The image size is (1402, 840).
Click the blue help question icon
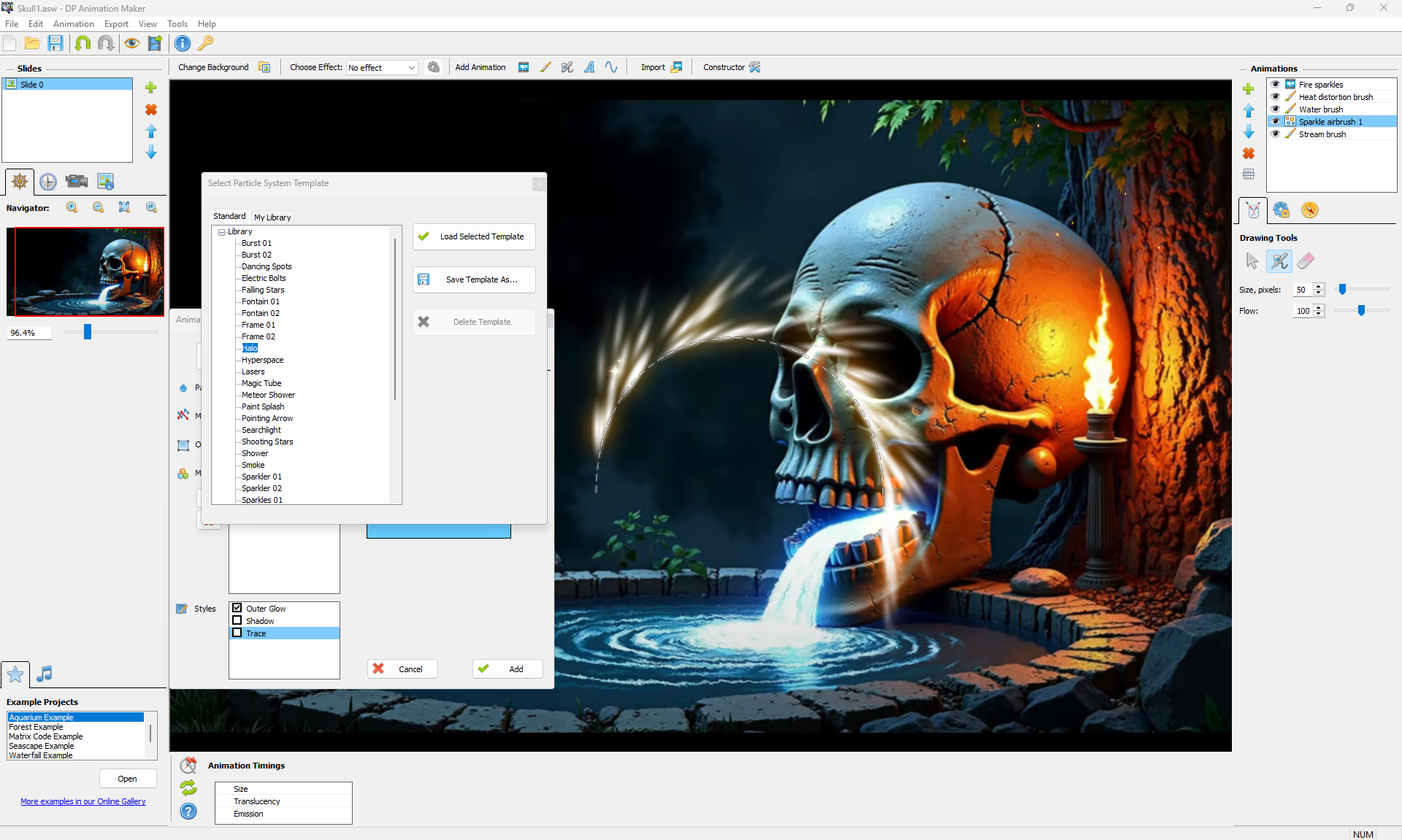[188, 812]
